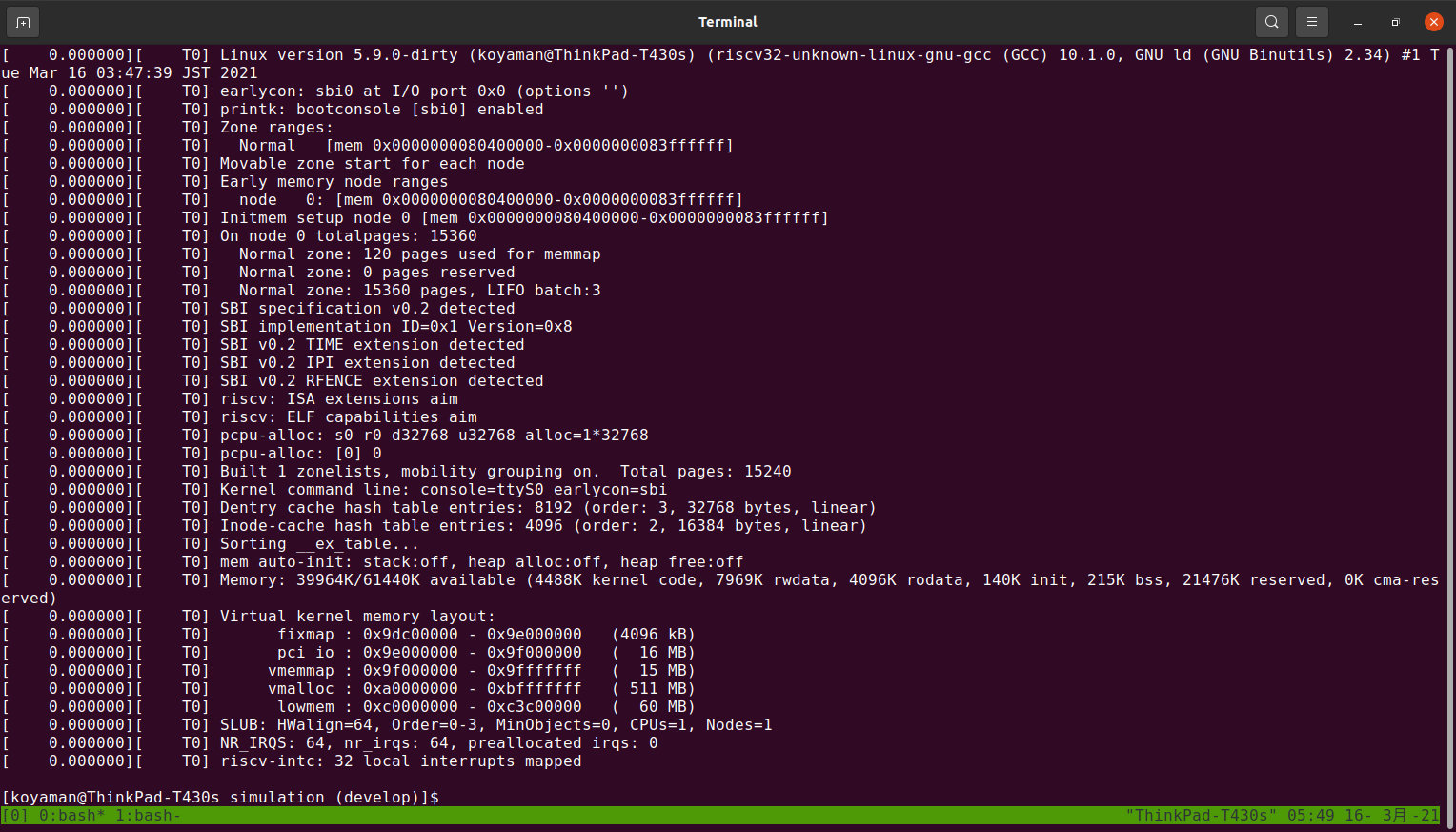Open the hamburger menu
Viewport: 1456px width, 832px height.
click(1311, 22)
